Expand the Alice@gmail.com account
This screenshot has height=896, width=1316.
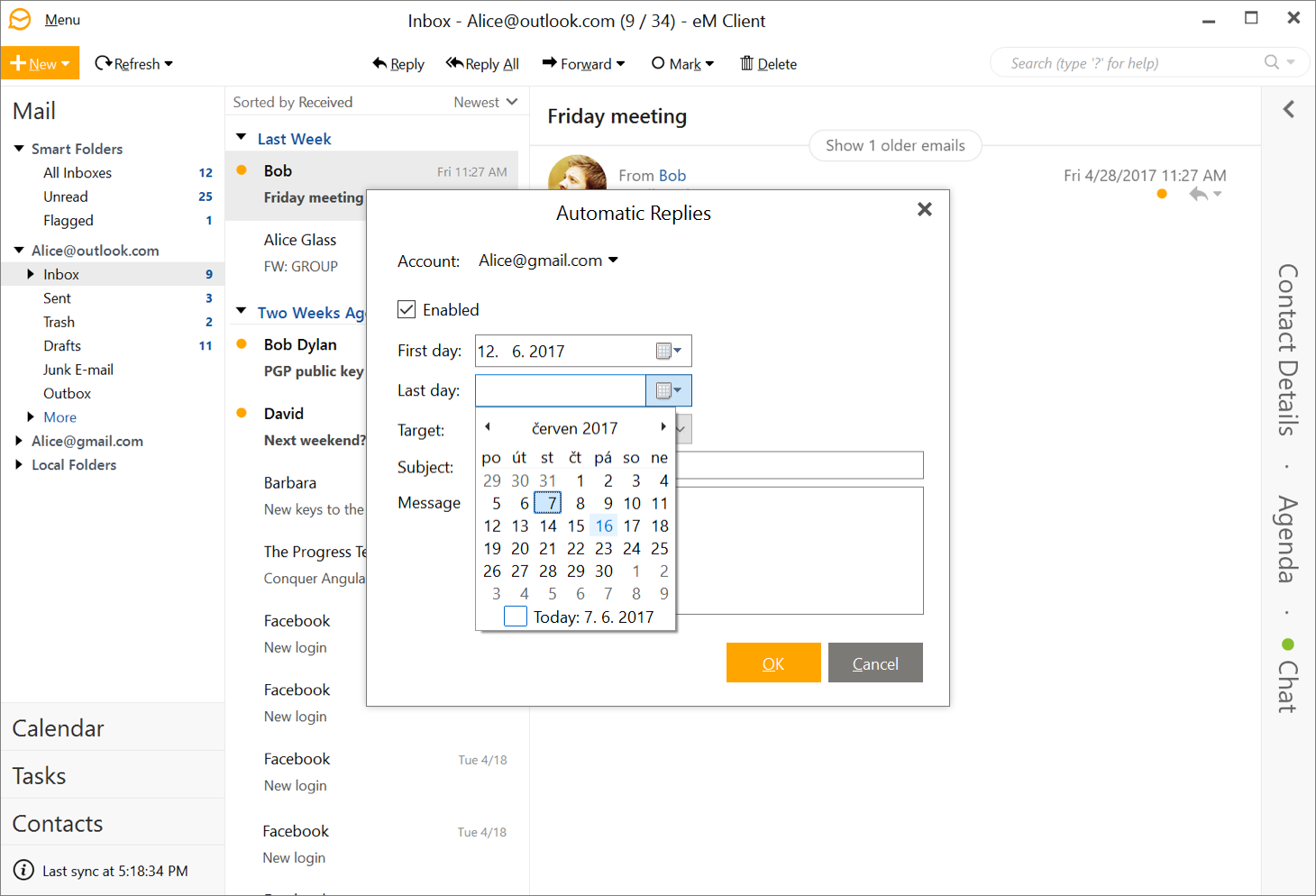coord(19,441)
